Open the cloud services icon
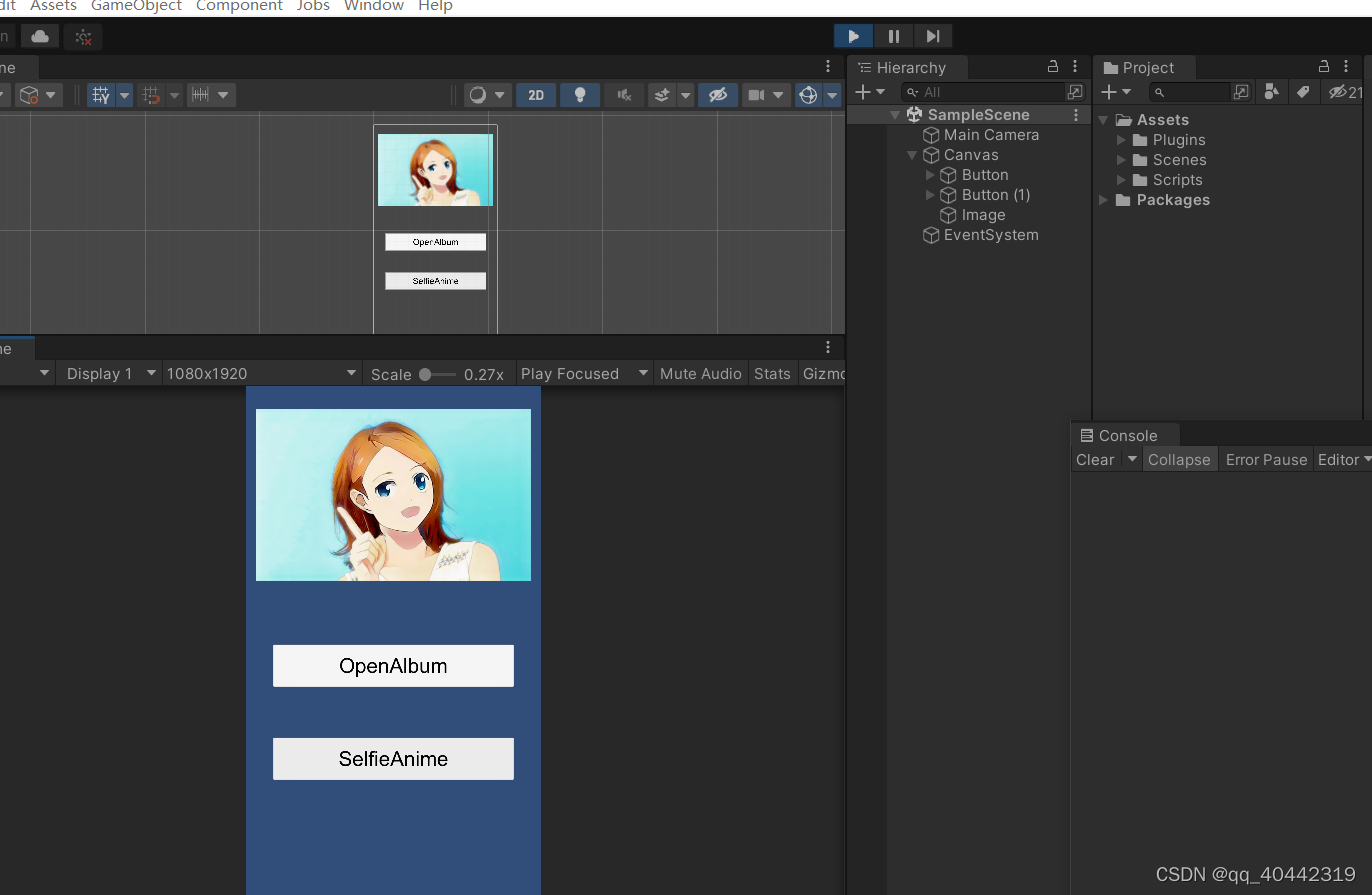1372x895 pixels. coord(40,37)
